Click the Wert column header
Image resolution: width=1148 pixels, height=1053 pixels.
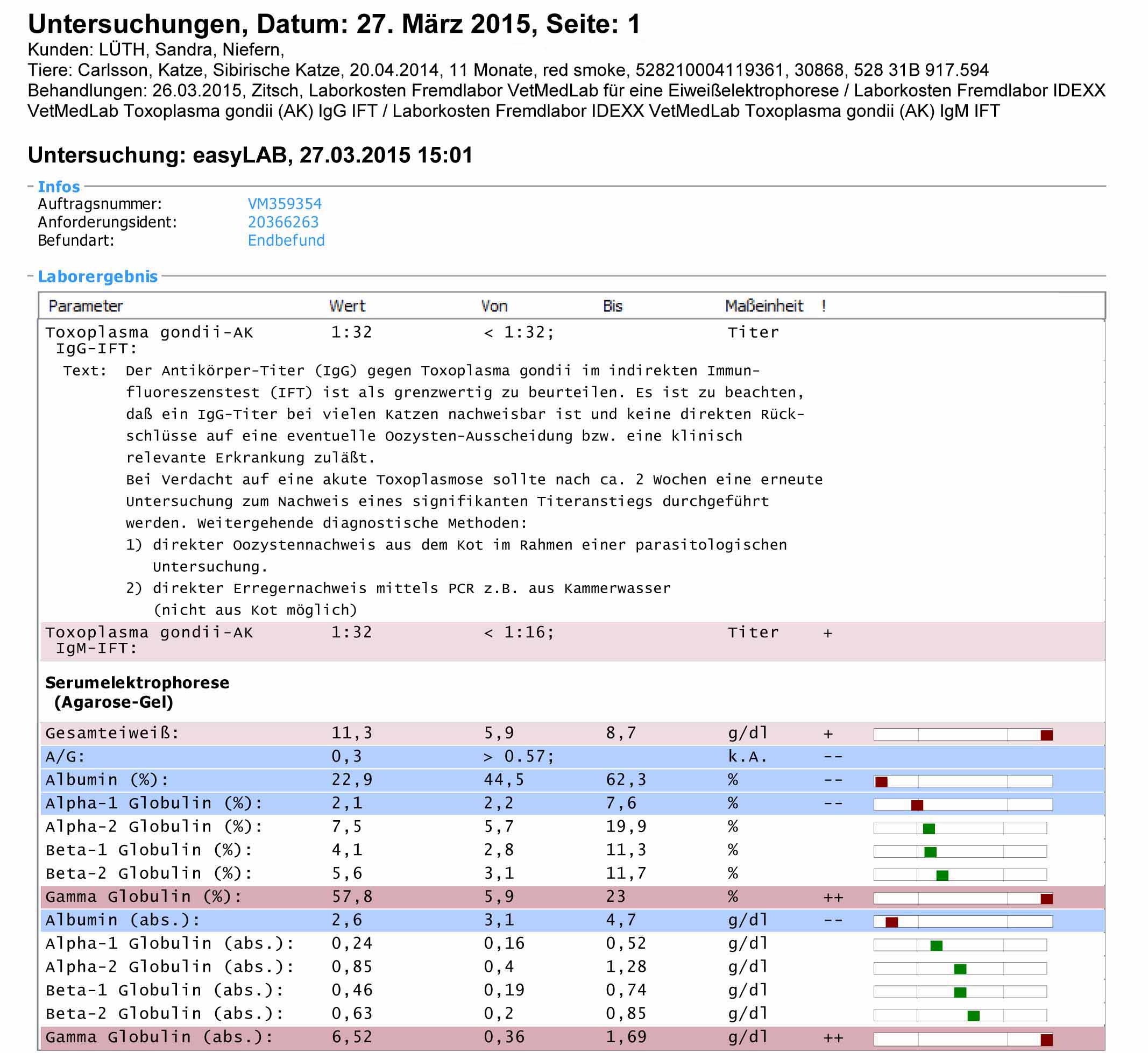(x=346, y=306)
